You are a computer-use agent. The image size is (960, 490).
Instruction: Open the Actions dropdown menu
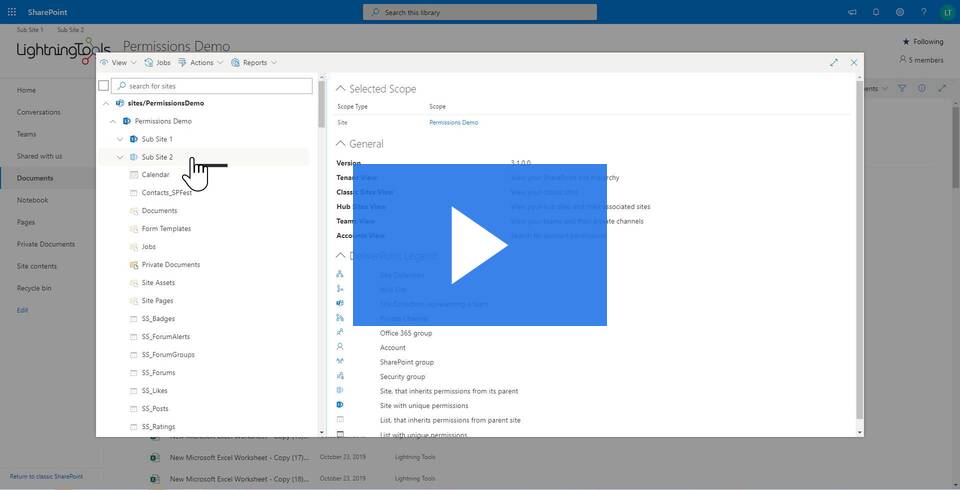201,62
